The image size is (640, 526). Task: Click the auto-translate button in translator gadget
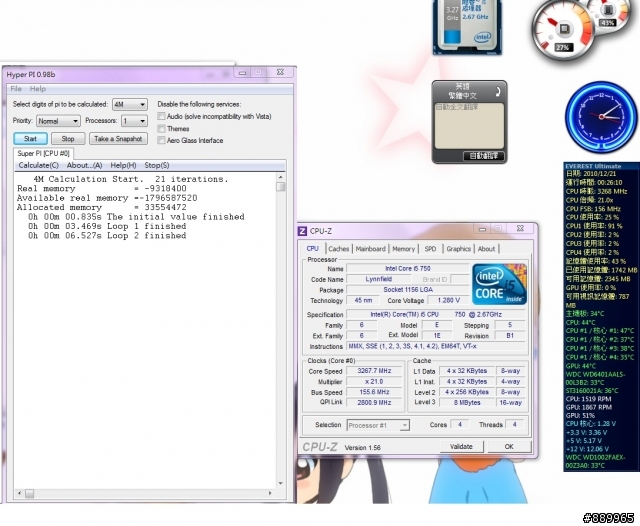484,156
